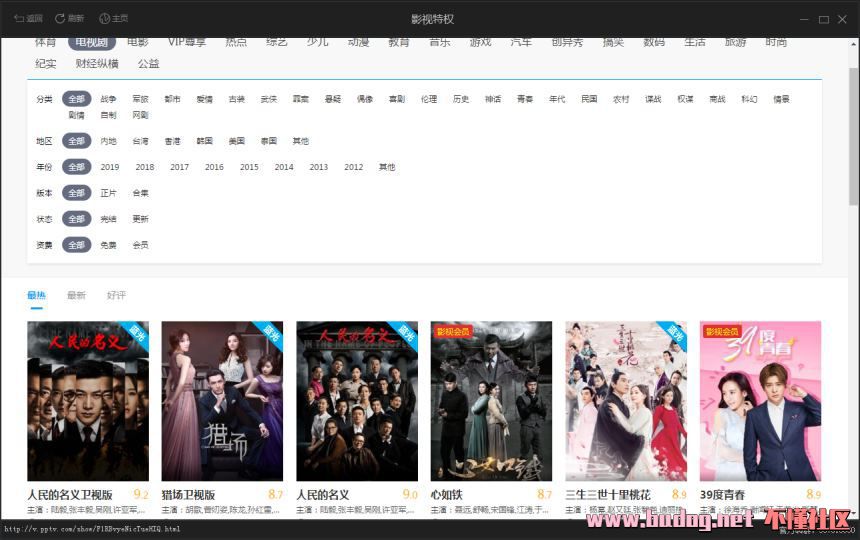Switch to the 最热 sorting tab
Viewport: 860px width, 540px height.
[36, 295]
